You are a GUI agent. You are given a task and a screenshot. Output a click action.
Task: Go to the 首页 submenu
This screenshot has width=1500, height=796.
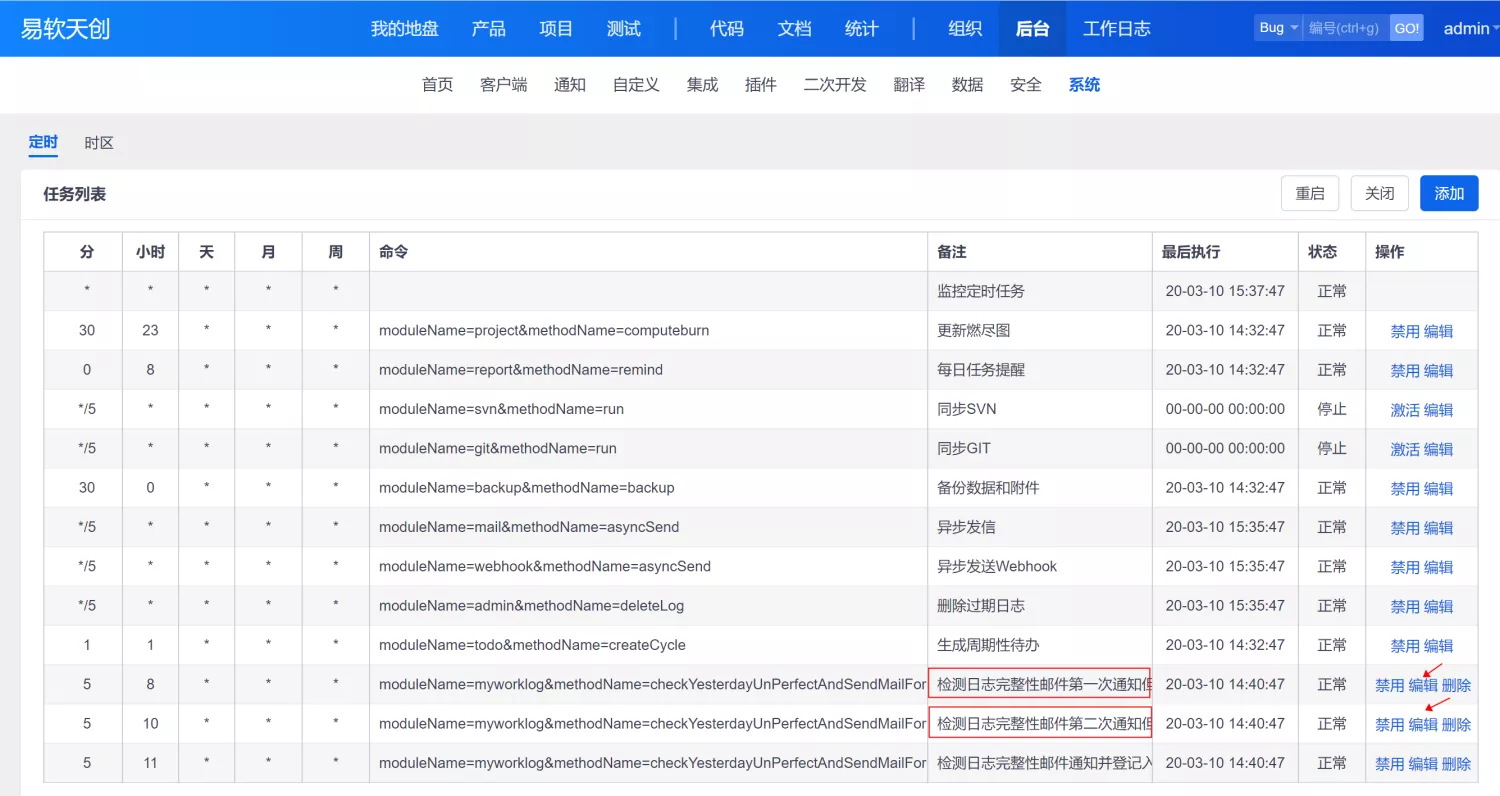pyautogui.click(x=437, y=85)
